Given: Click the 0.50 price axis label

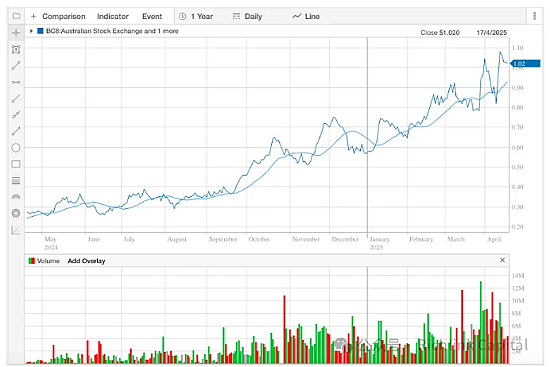Looking at the screenshot, I should click(517, 167).
